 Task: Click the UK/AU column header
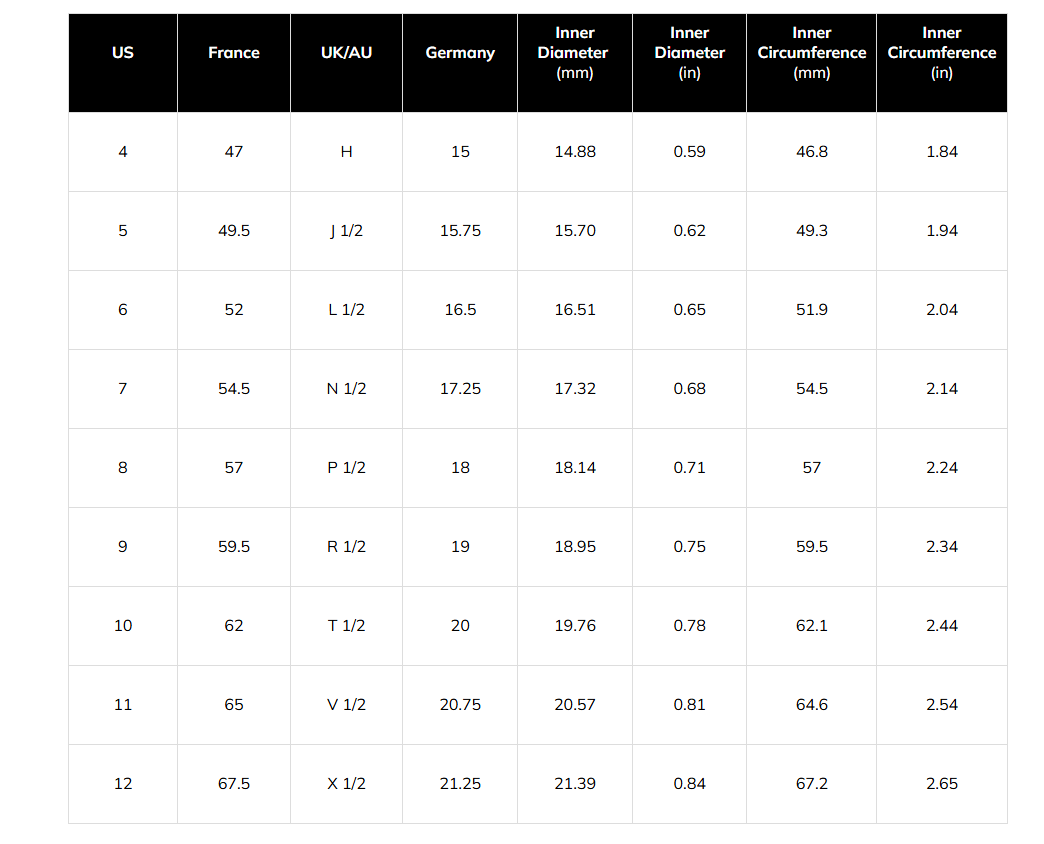click(346, 52)
